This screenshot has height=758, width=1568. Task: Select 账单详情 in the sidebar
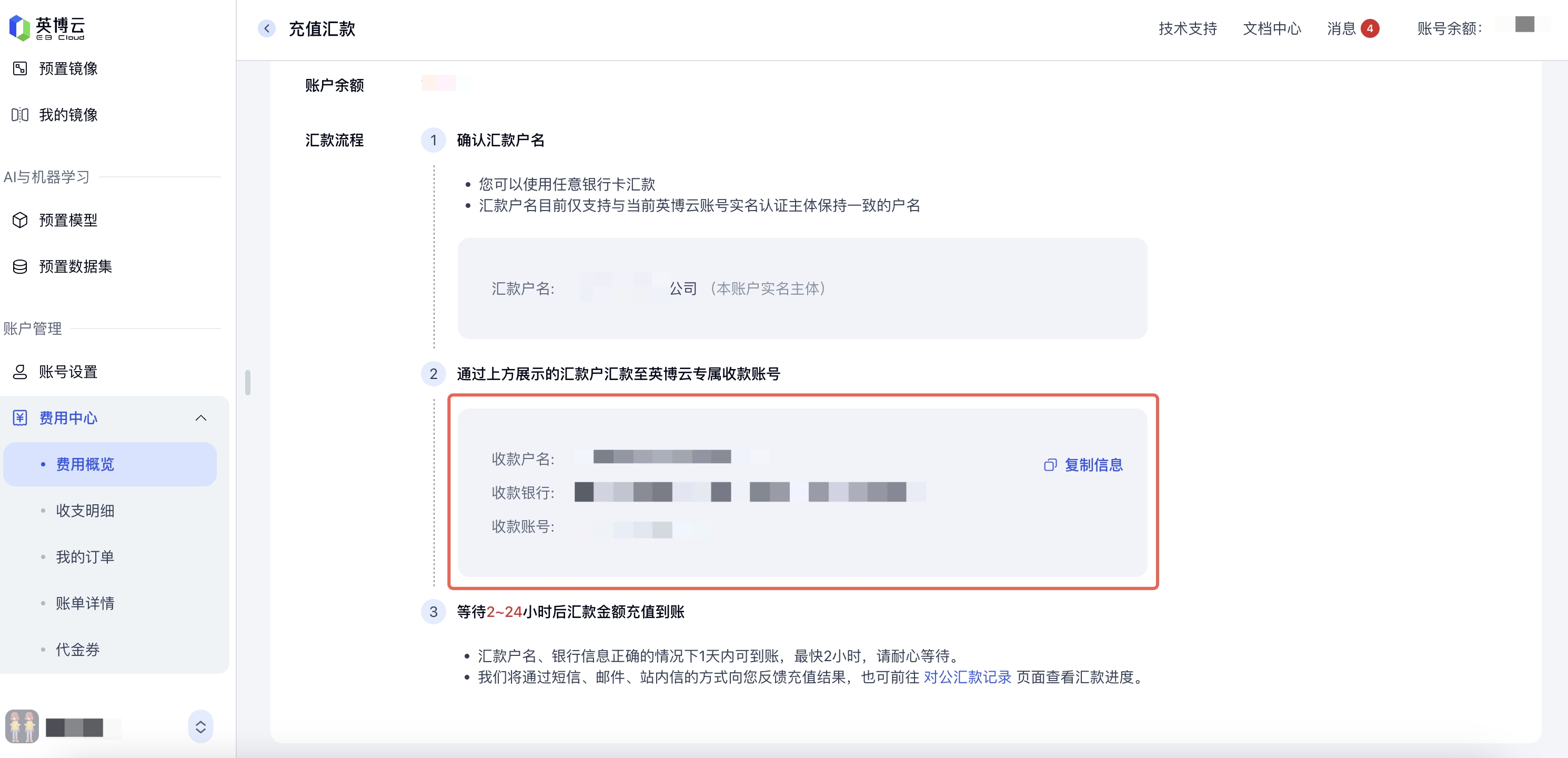pyautogui.click(x=85, y=603)
